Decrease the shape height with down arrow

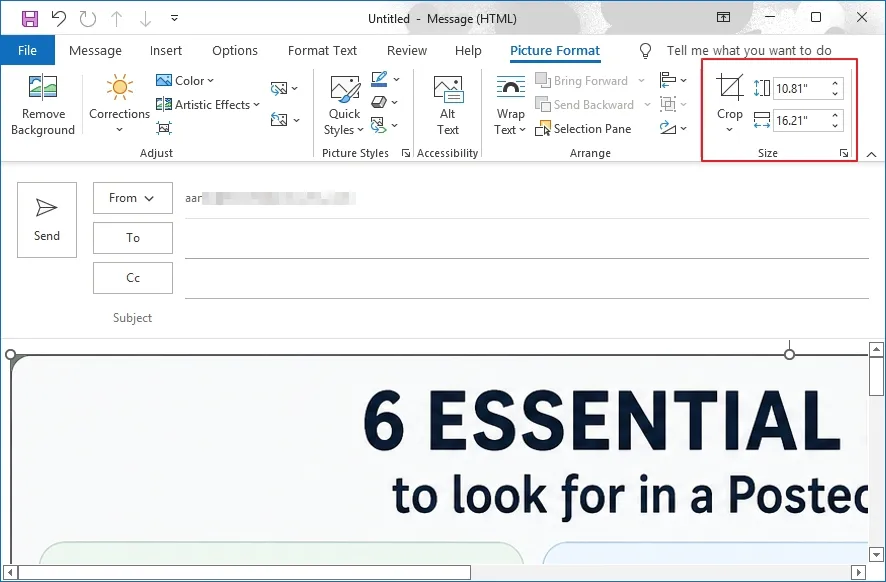tap(835, 94)
